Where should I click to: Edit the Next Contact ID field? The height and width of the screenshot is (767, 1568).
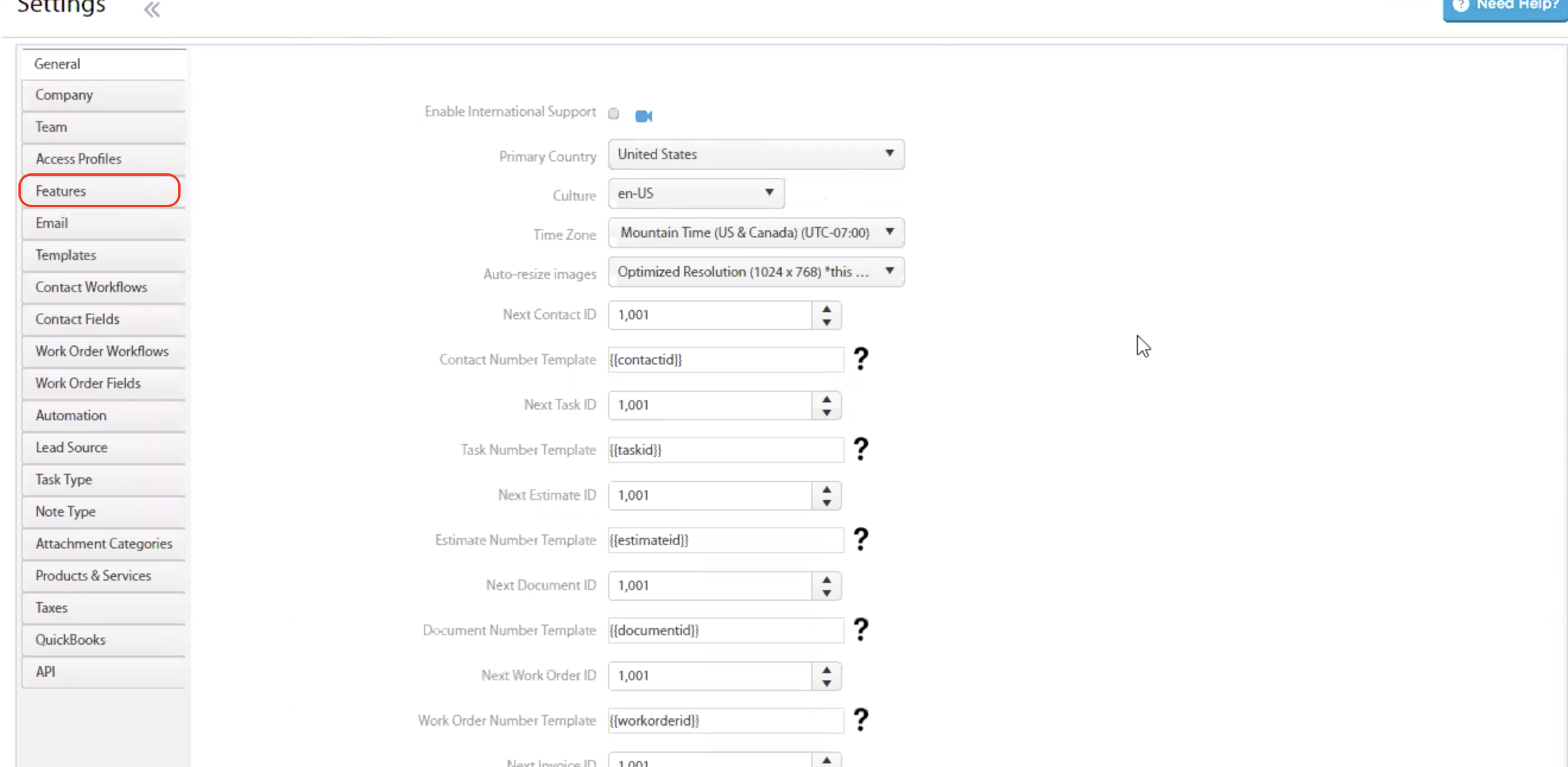[710, 315]
